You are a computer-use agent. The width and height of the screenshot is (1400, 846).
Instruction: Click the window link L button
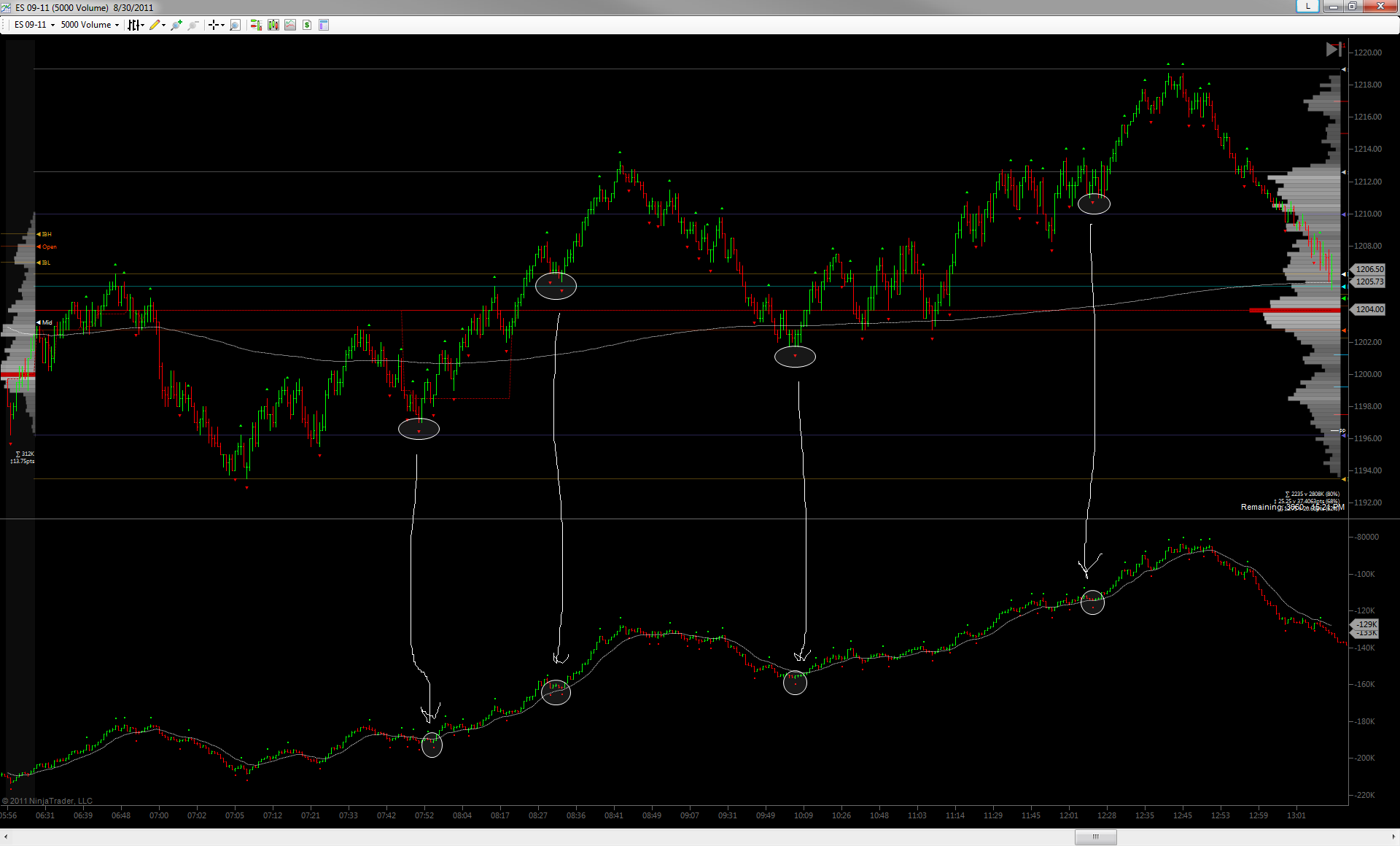(x=1307, y=6)
